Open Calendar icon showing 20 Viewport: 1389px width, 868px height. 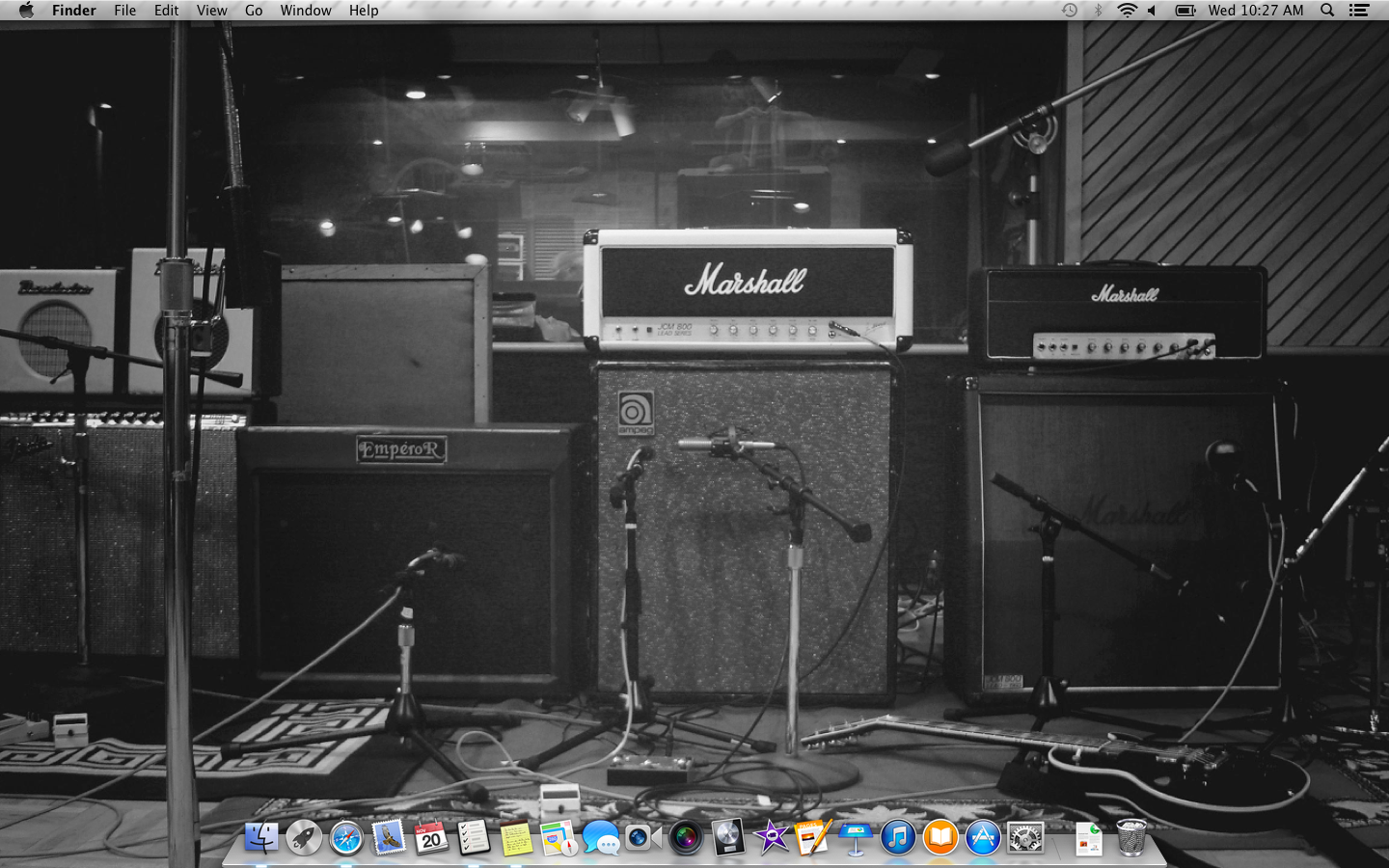point(431,837)
